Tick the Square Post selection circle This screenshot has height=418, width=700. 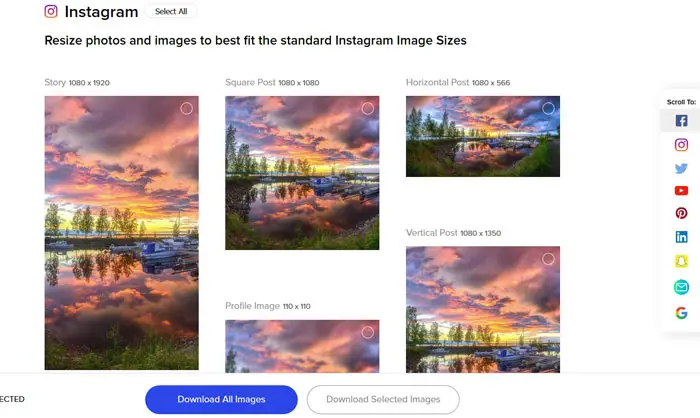367,109
